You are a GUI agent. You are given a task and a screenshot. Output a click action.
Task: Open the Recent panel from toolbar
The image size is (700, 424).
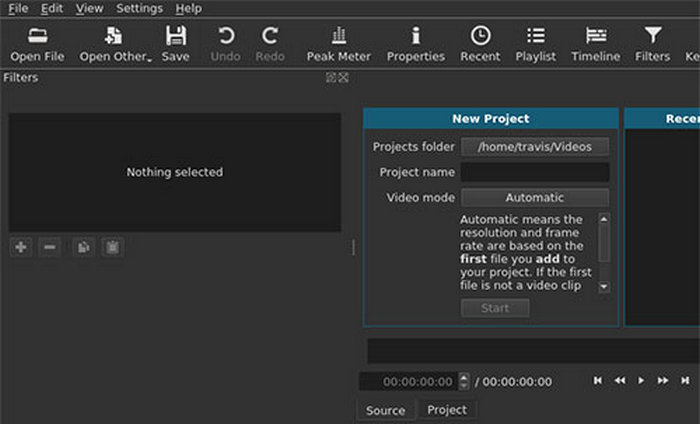pyautogui.click(x=480, y=44)
